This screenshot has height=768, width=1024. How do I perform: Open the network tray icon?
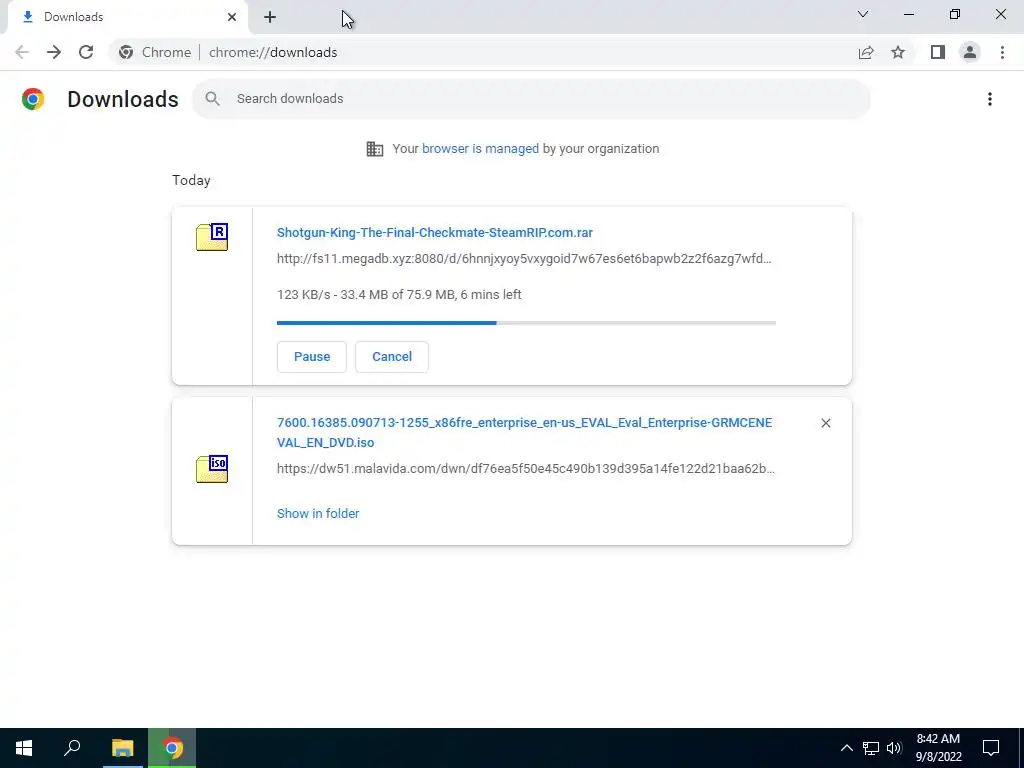pos(871,748)
